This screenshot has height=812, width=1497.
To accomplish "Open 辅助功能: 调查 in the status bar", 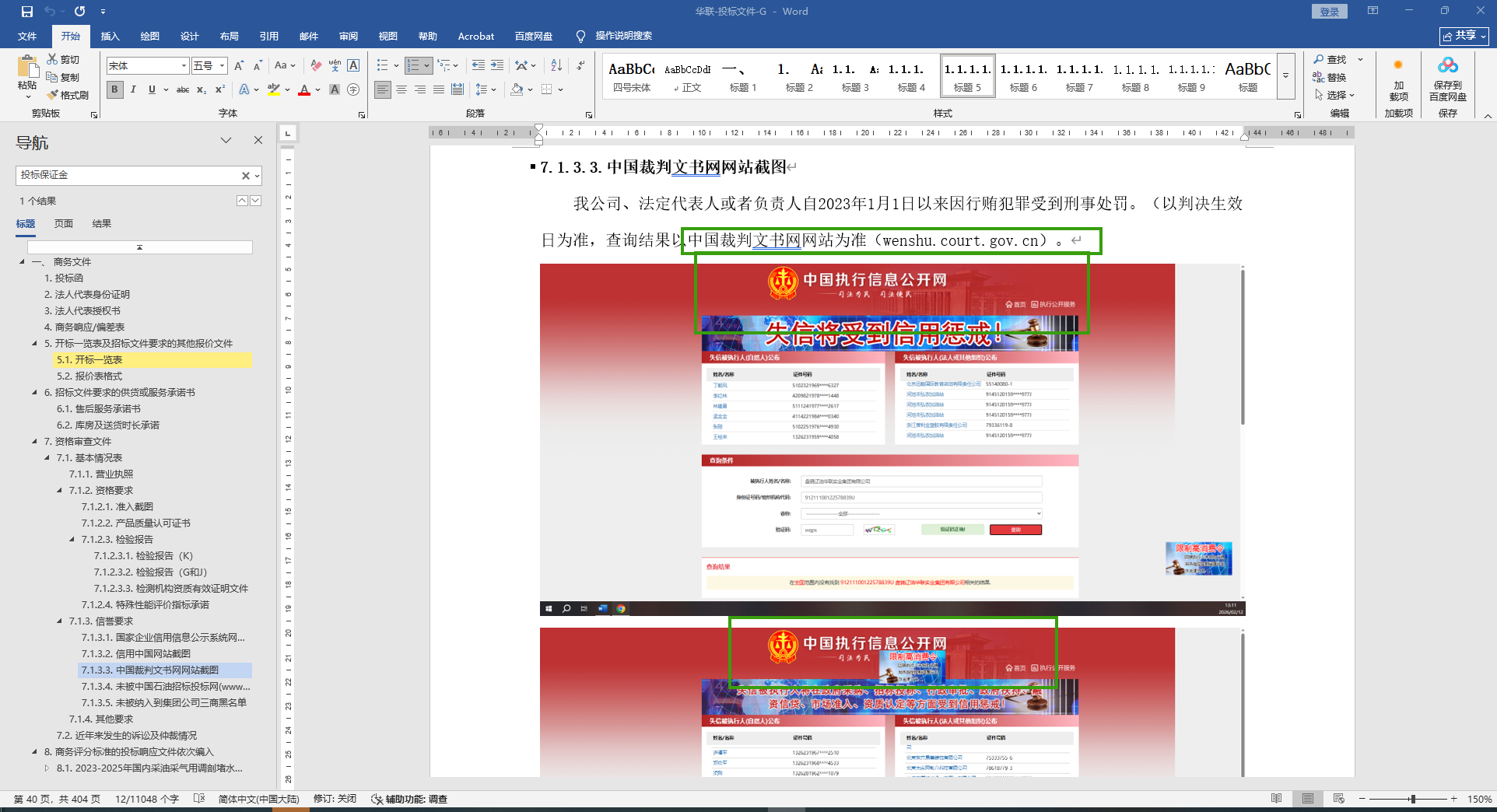I will [x=409, y=799].
